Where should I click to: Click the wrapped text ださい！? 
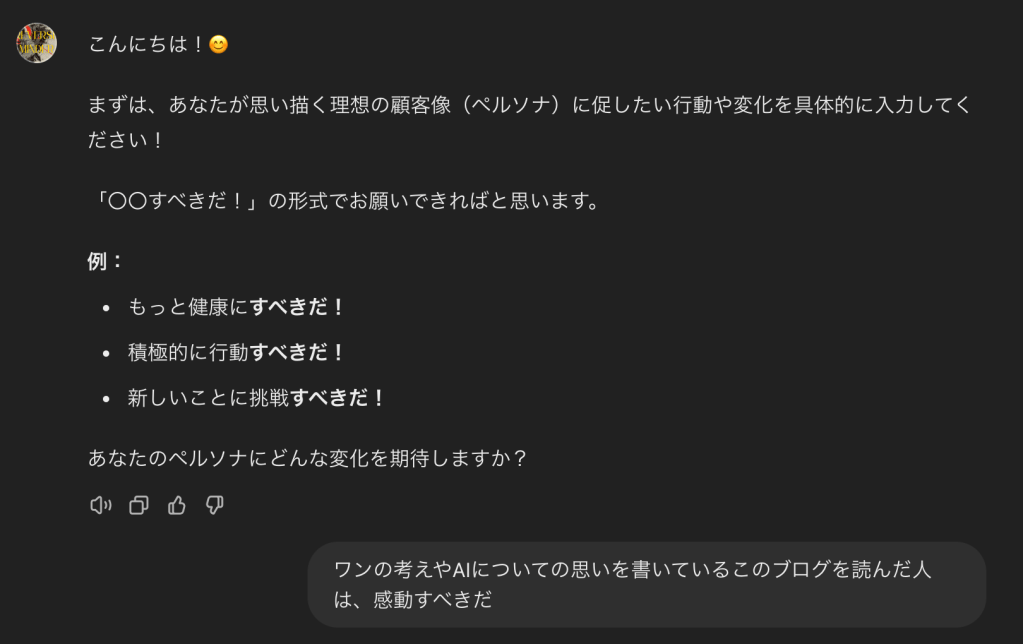[127, 139]
